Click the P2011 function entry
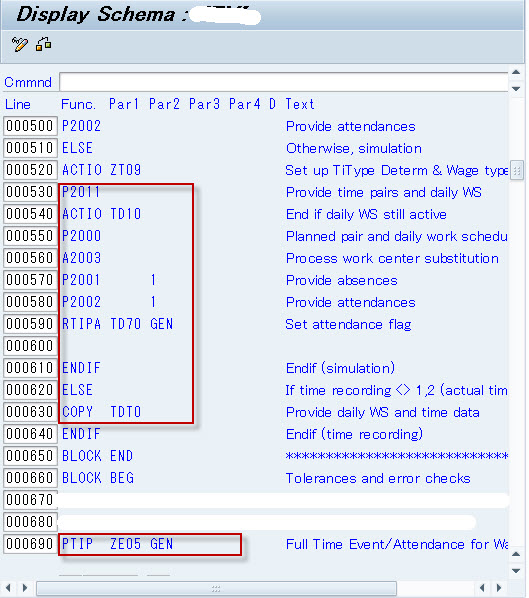The width and height of the screenshot is (529, 598). click(x=81, y=192)
